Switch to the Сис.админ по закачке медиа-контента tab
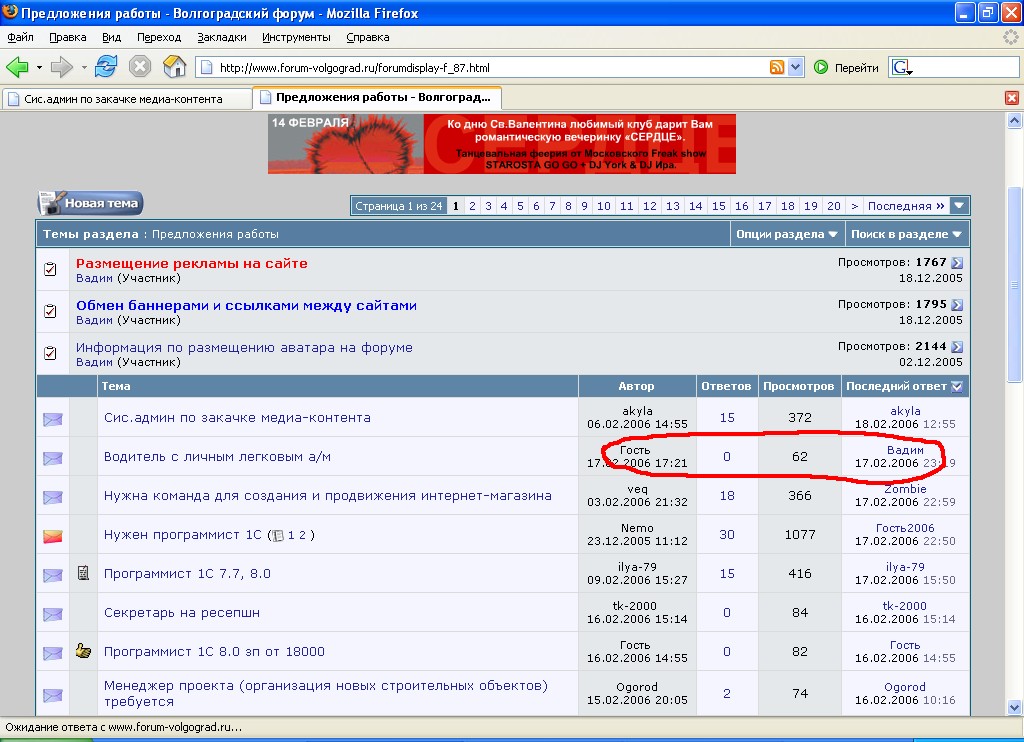The height and width of the screenshot is (742, 1024). tap(124, 99)
